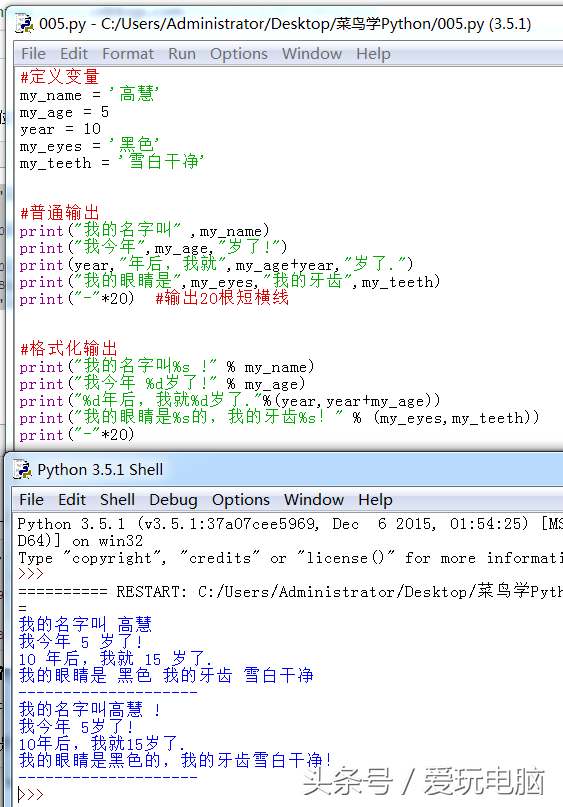Viewport: 563px width, 807px height.
Task: Click code line print("我今年 %d岁了!" % my_age)
Action: click(x=163, y=383)
